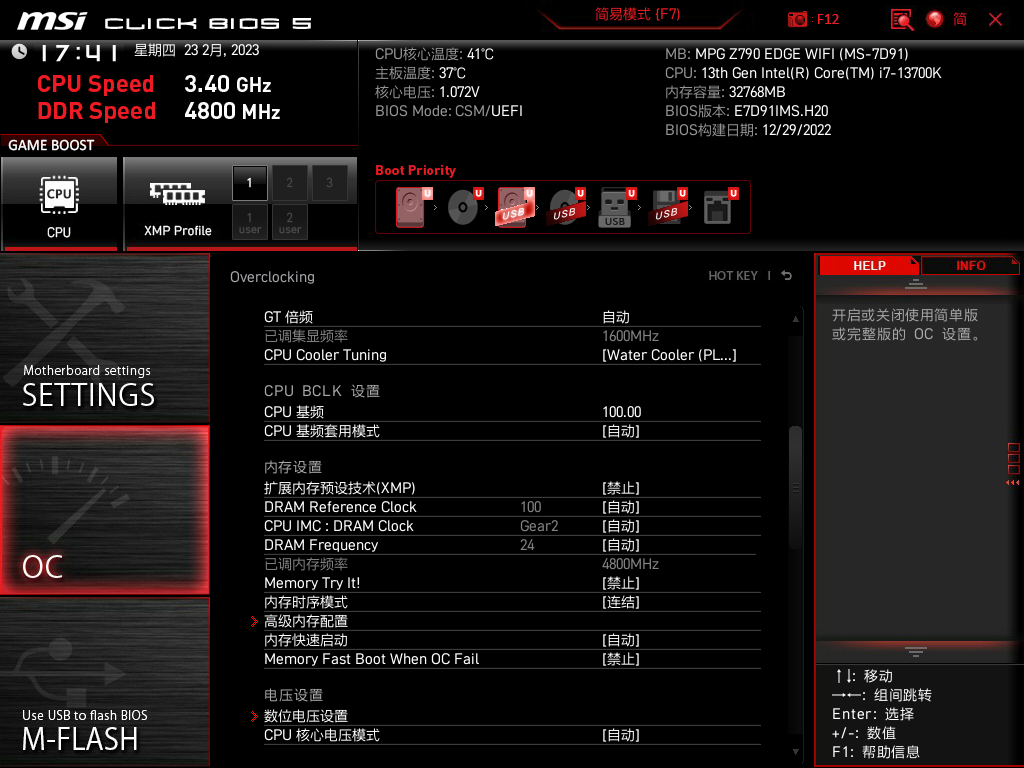Open DRAM Frequency options
Viewport: 1024px width, 768px height.
pos(512,545)
